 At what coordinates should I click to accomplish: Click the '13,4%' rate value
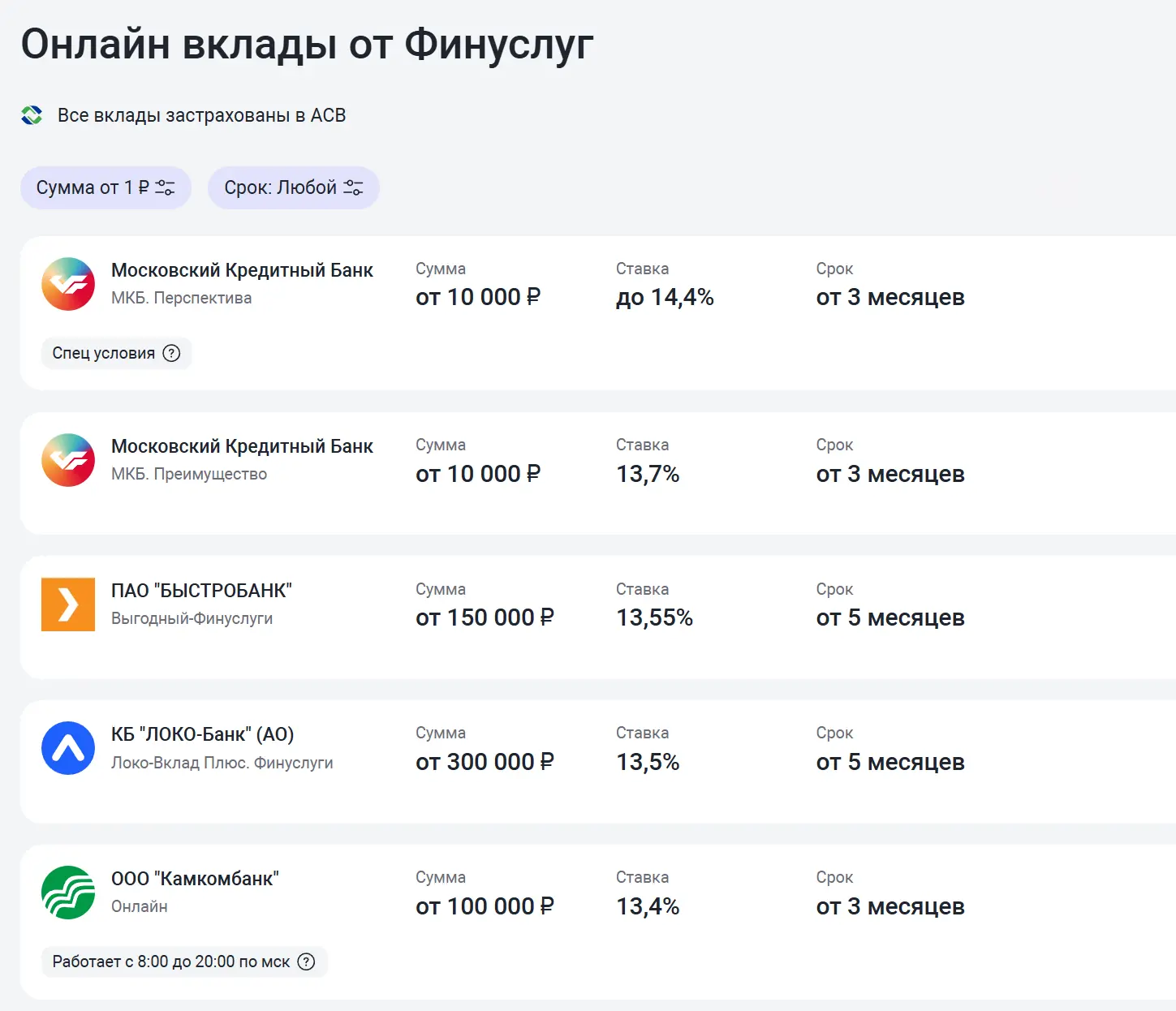click(648, 906)
